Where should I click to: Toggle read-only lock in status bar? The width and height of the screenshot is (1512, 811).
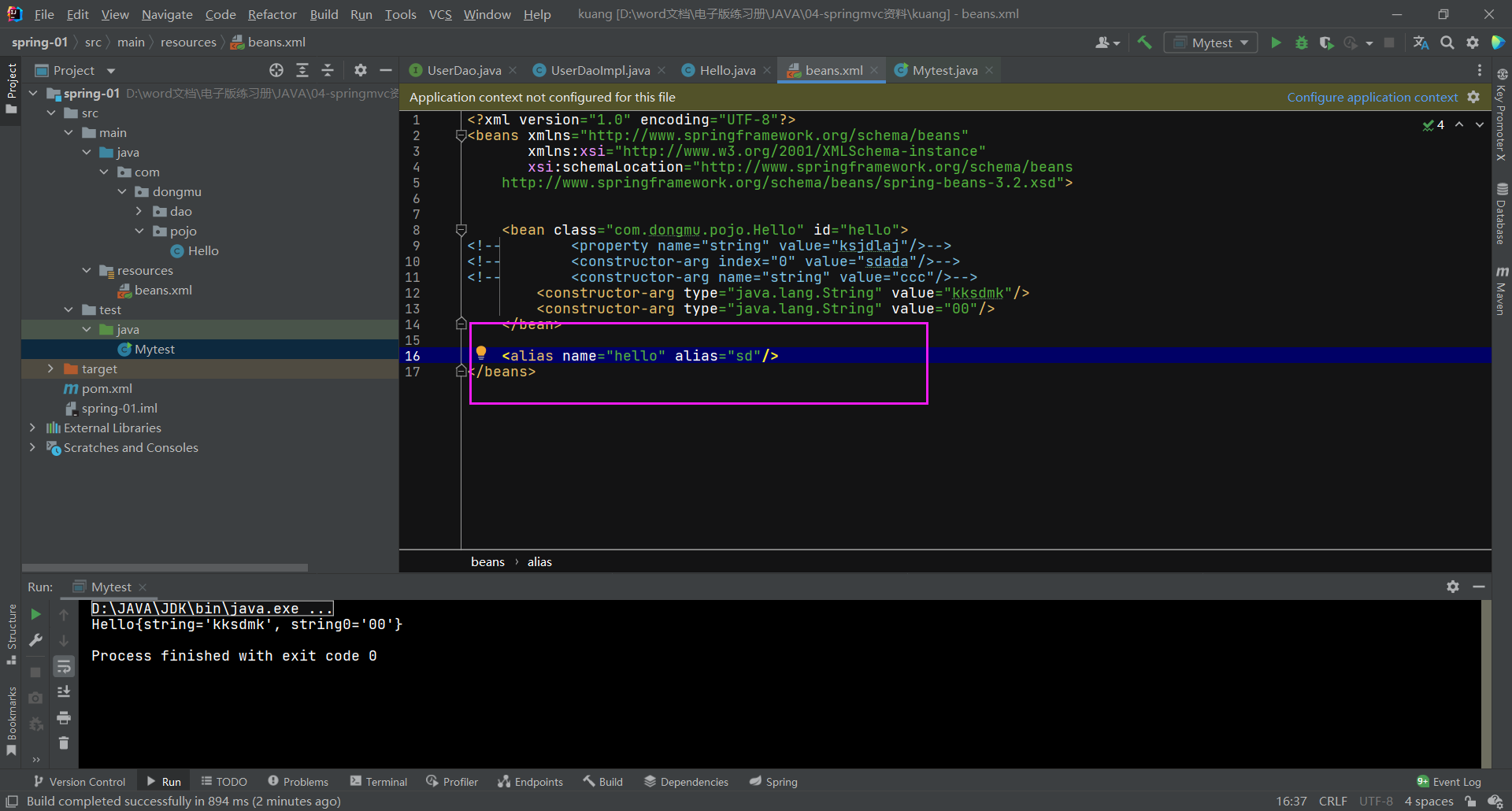[x=1470, y=802]
